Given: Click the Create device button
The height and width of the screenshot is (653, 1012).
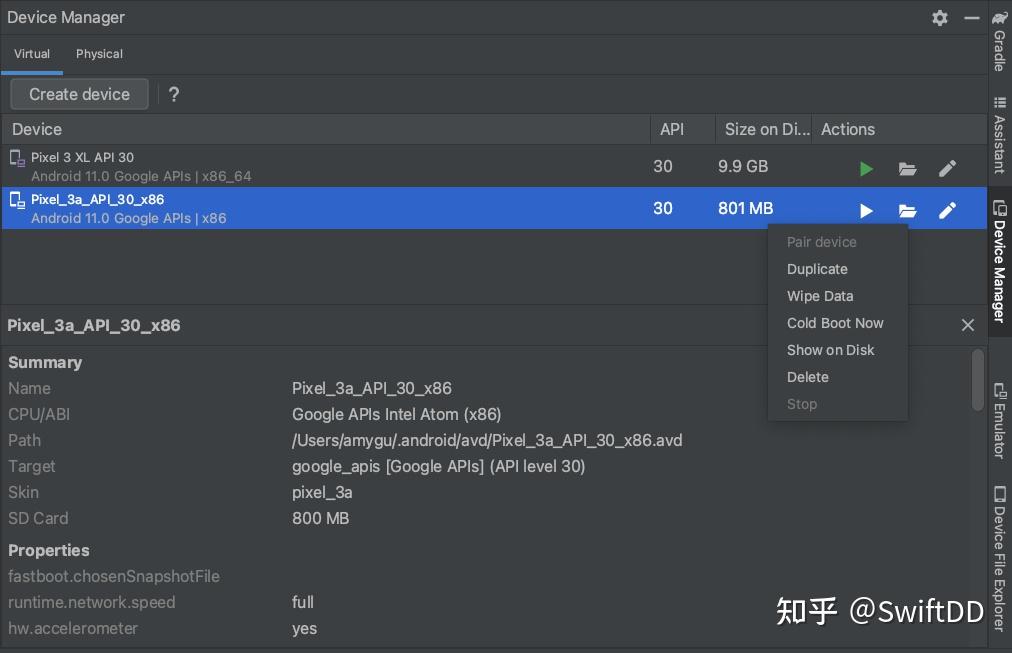Looking at the screenshot, I should (x=79, y=93).
